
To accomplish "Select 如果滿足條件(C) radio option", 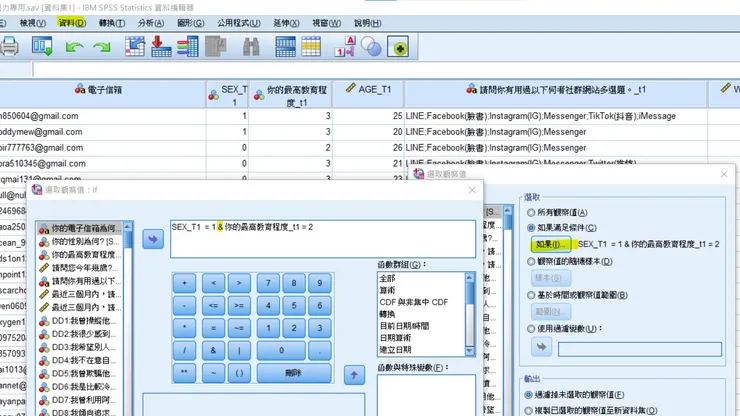I will pyautogui.click(x=562, y=228).
